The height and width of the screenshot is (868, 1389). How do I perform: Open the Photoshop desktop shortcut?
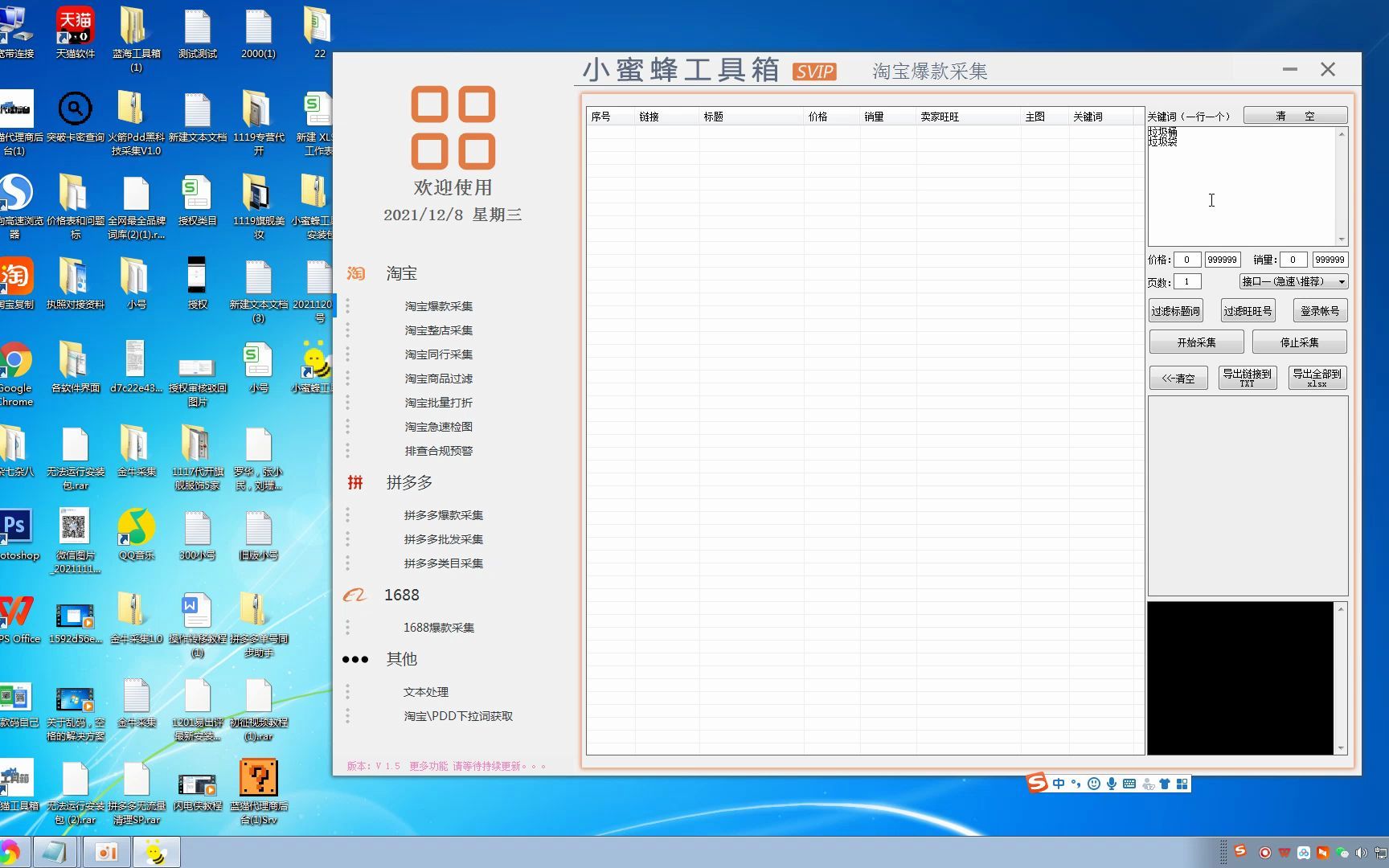point(16,534)
